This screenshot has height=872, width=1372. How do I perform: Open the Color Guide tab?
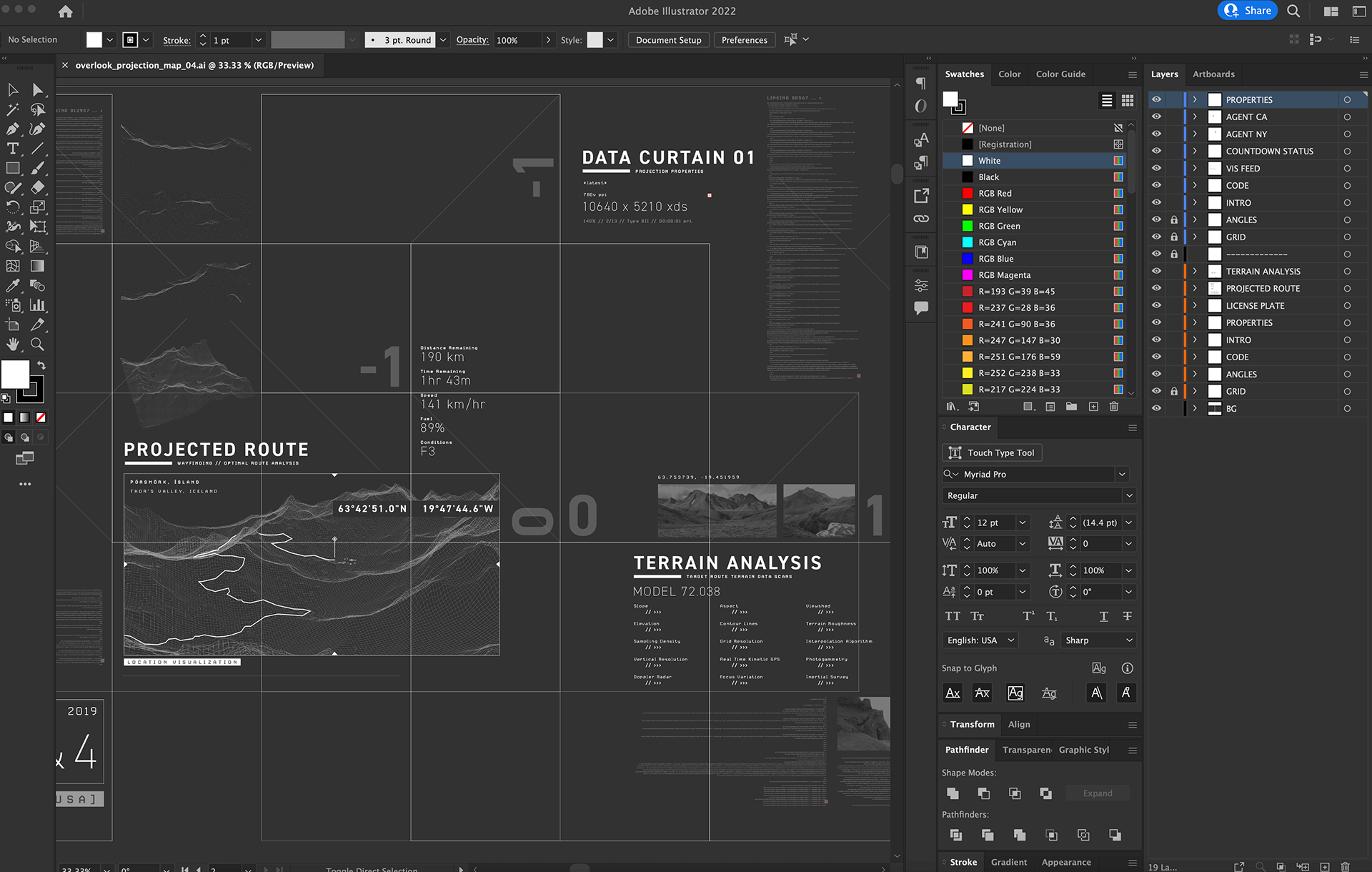point(1060,74)
